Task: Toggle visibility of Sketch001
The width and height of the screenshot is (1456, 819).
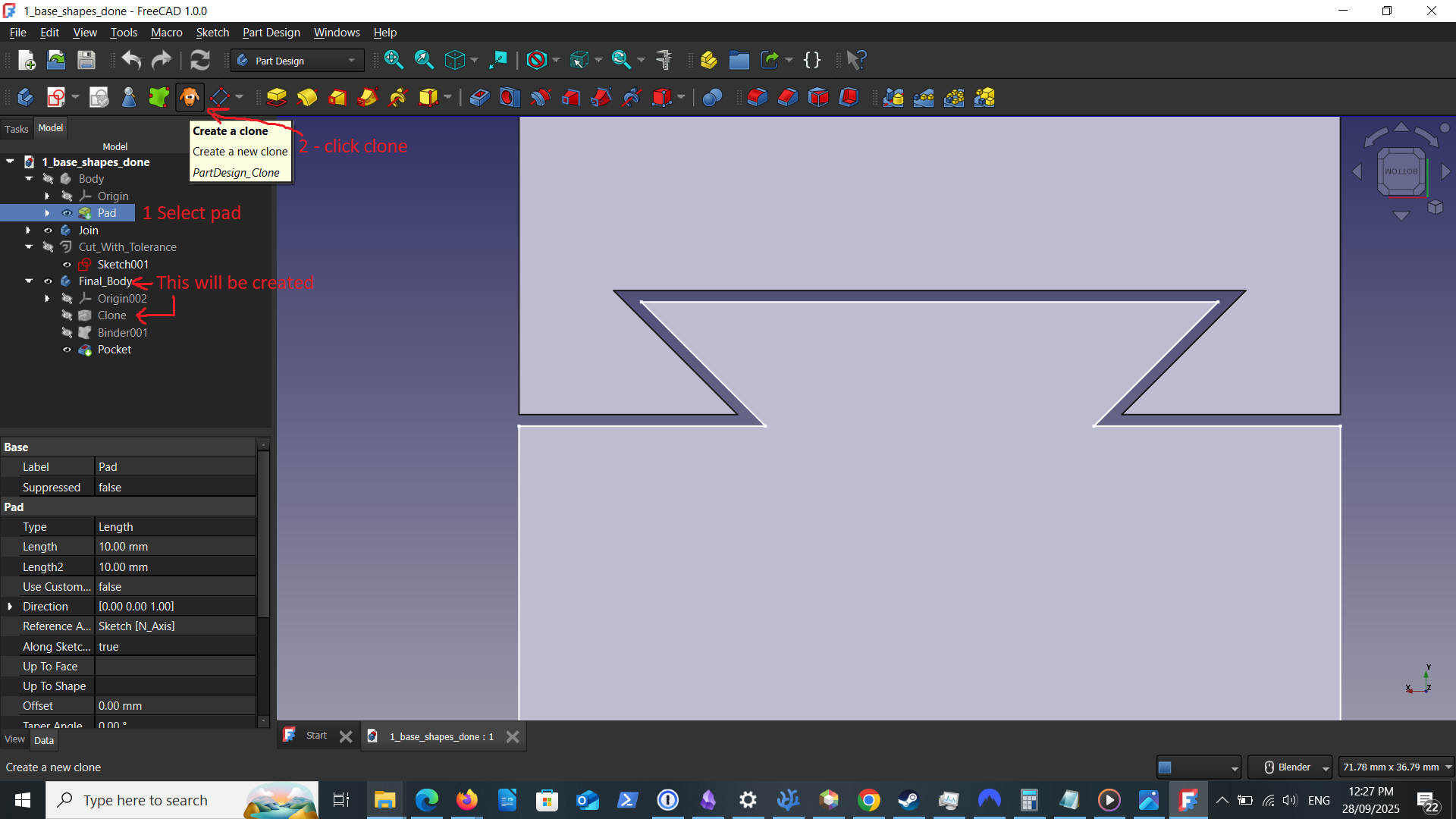Action: (67, 265)
